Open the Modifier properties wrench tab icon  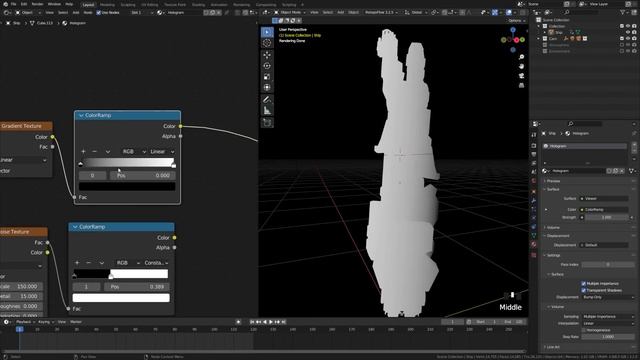point(534,200)
